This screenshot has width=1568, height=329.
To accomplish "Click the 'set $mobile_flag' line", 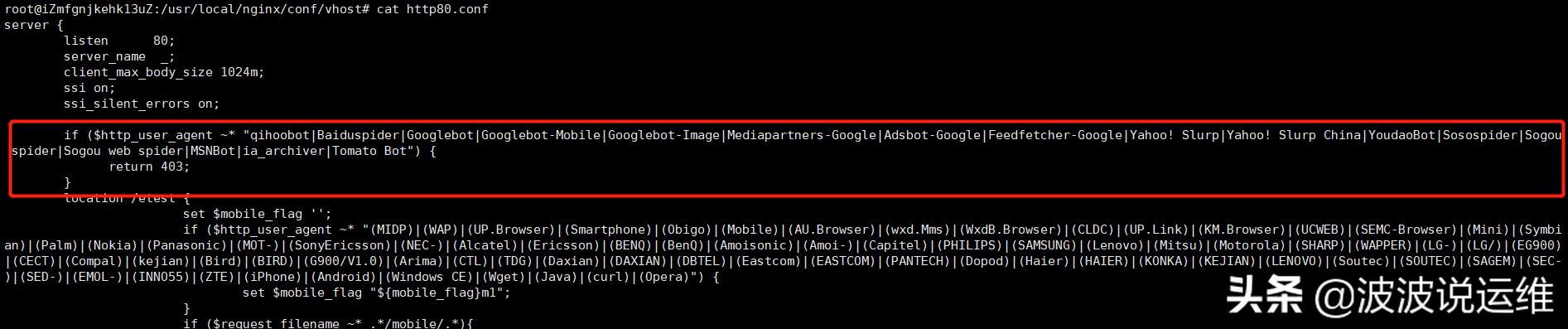I will [257, 214].
